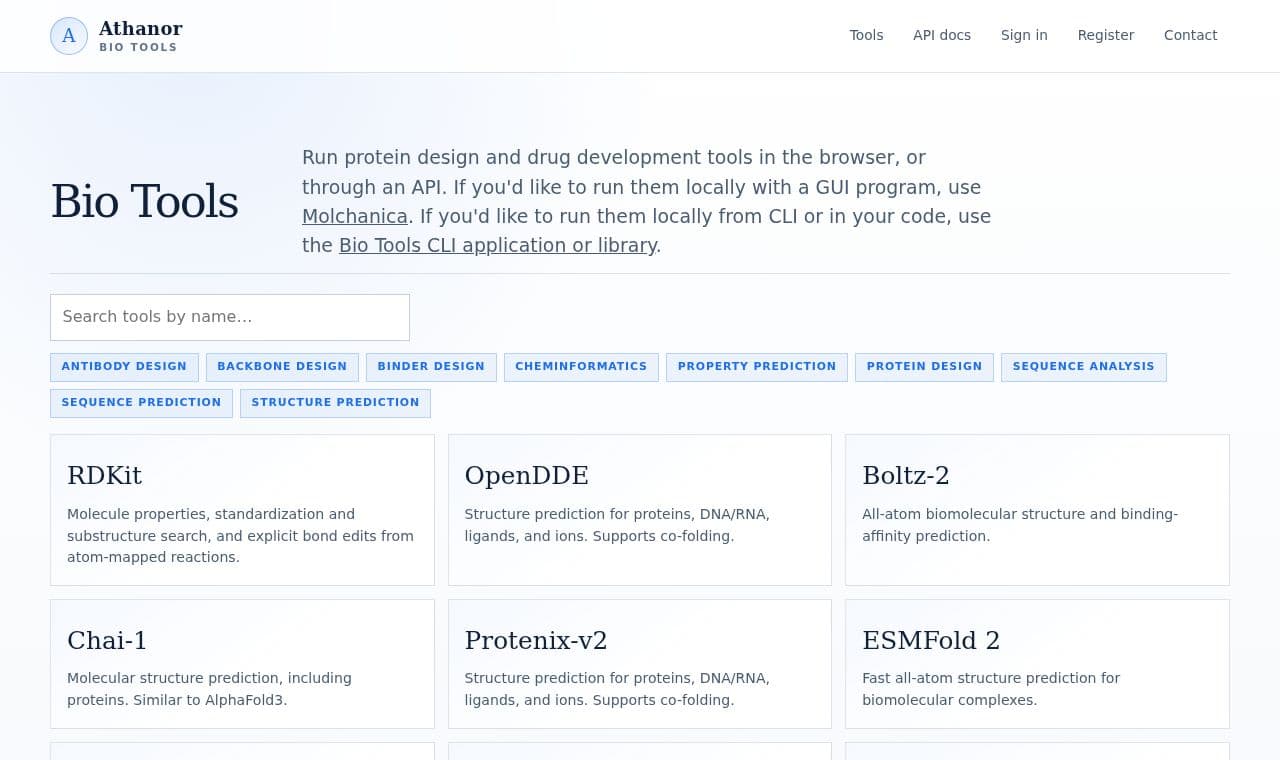This screenshot has width=1280, height=760.
Task: Open the Register page
Action: pos(1106,35)
